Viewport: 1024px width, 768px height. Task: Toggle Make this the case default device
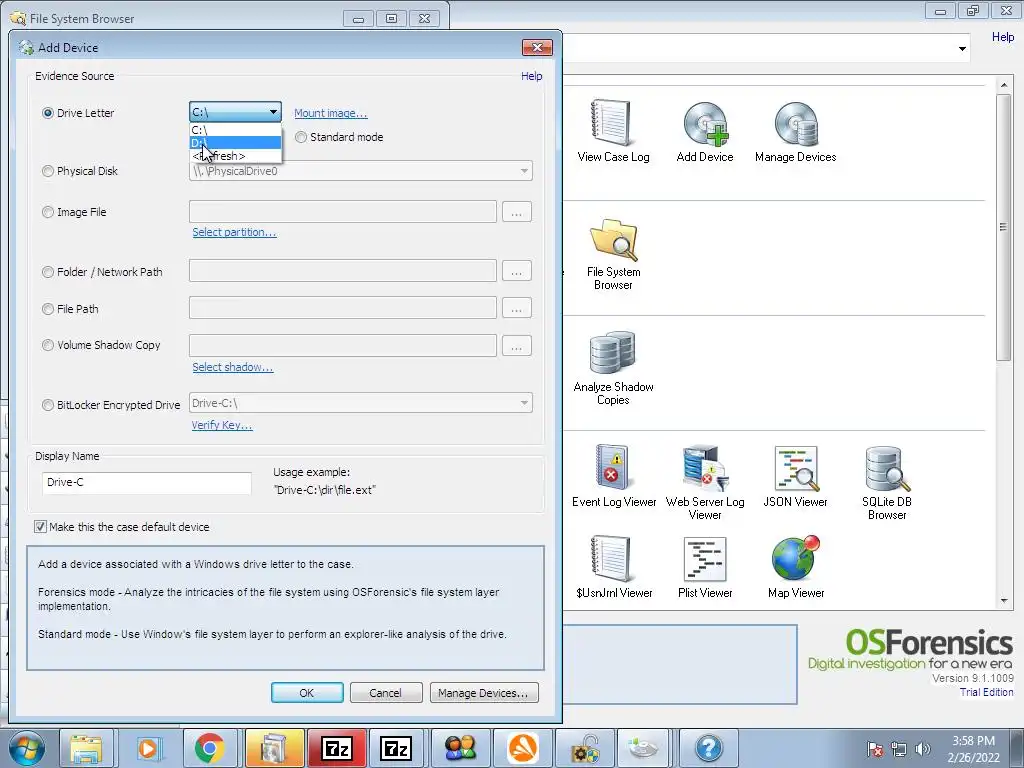(x=40, y=527)
